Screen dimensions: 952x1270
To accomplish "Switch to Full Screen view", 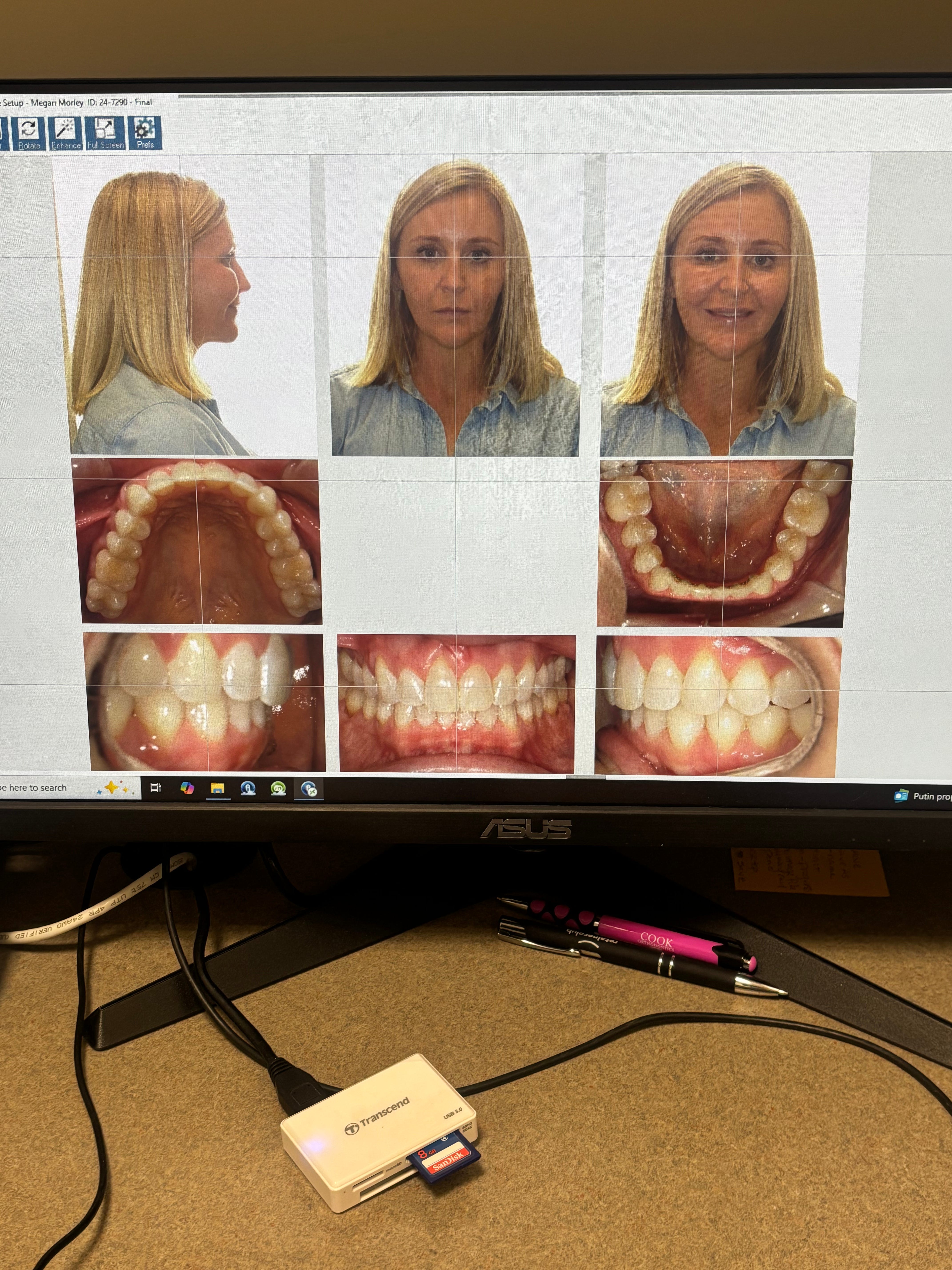I will (x=106, y=133).
